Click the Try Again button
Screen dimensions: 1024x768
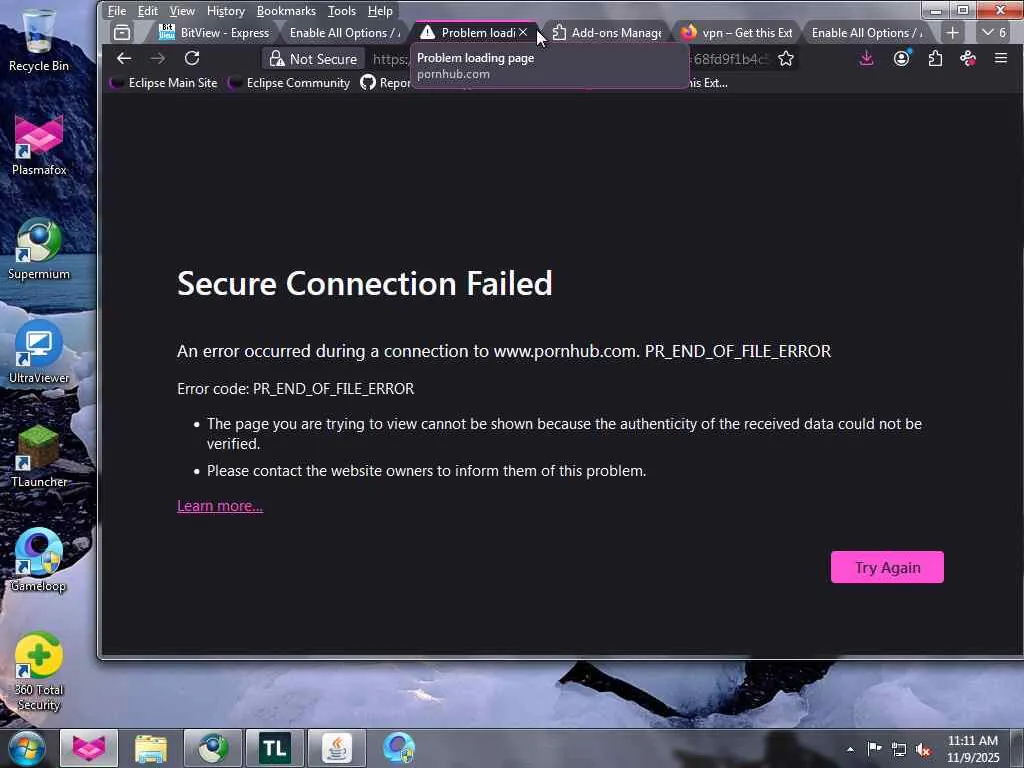887,567
